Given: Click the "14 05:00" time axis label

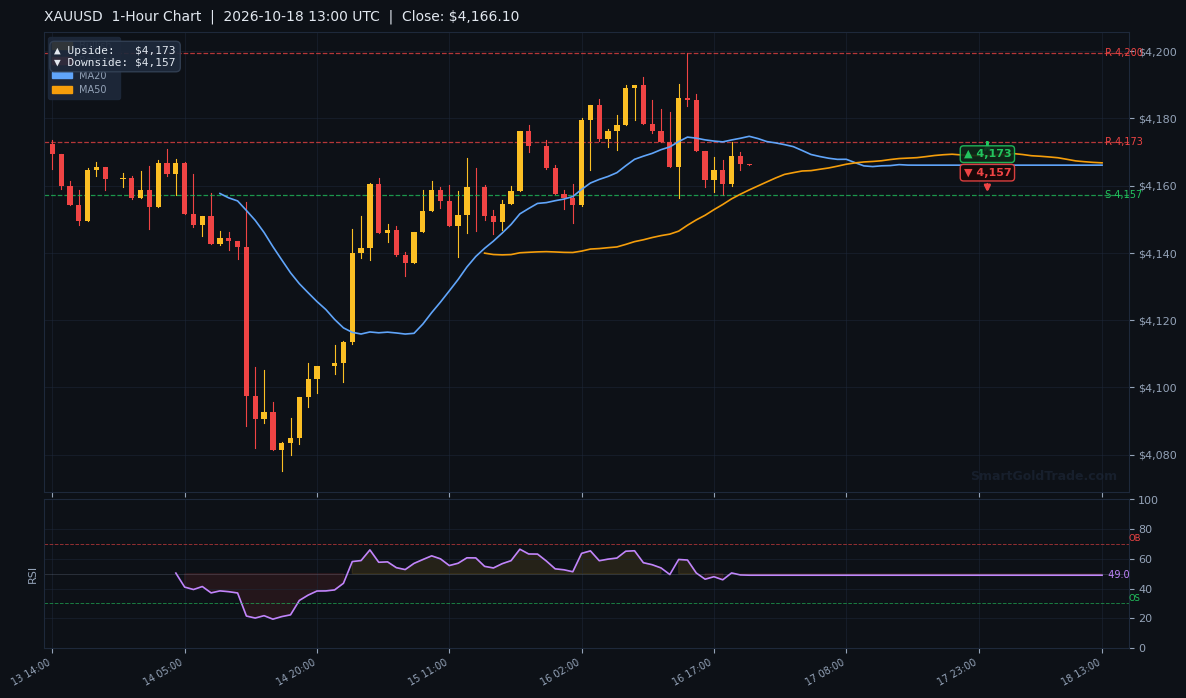Looking at the screenshot, I should click(163, 672).
